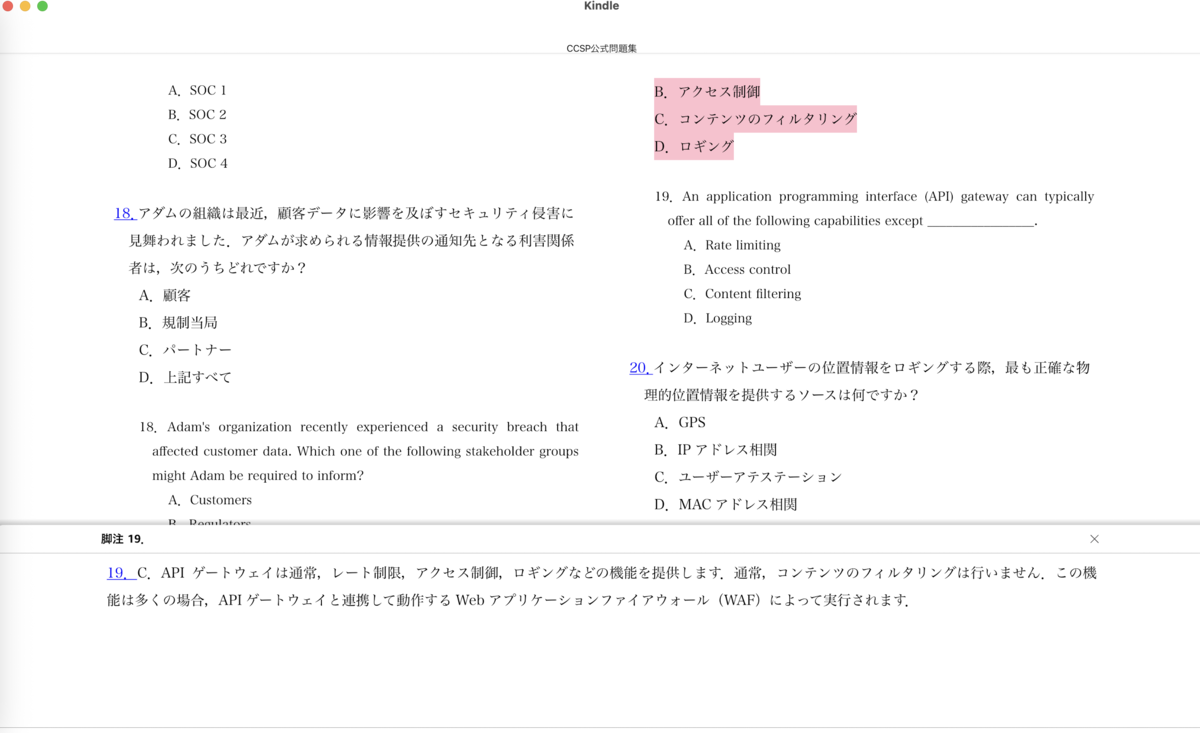Click option C. Content filtering

pyautogui.click(x=742, y=294)
